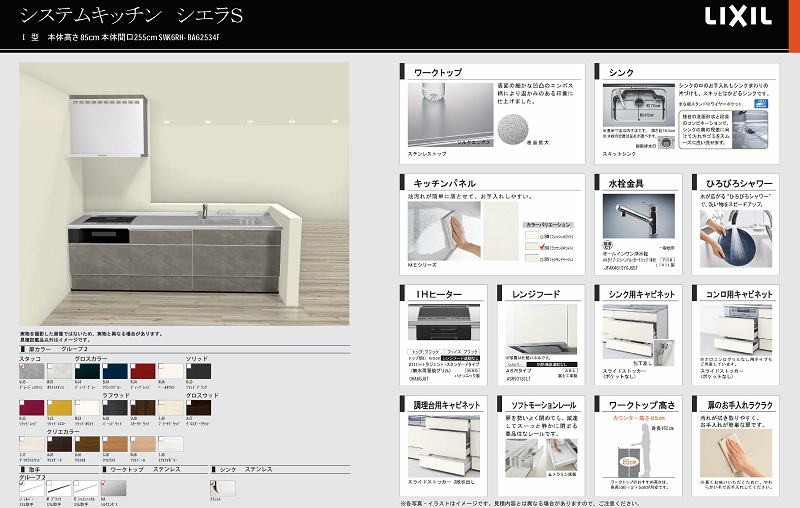
Task: Select the deep red gloss color swatch
Action: coord(143,371)
